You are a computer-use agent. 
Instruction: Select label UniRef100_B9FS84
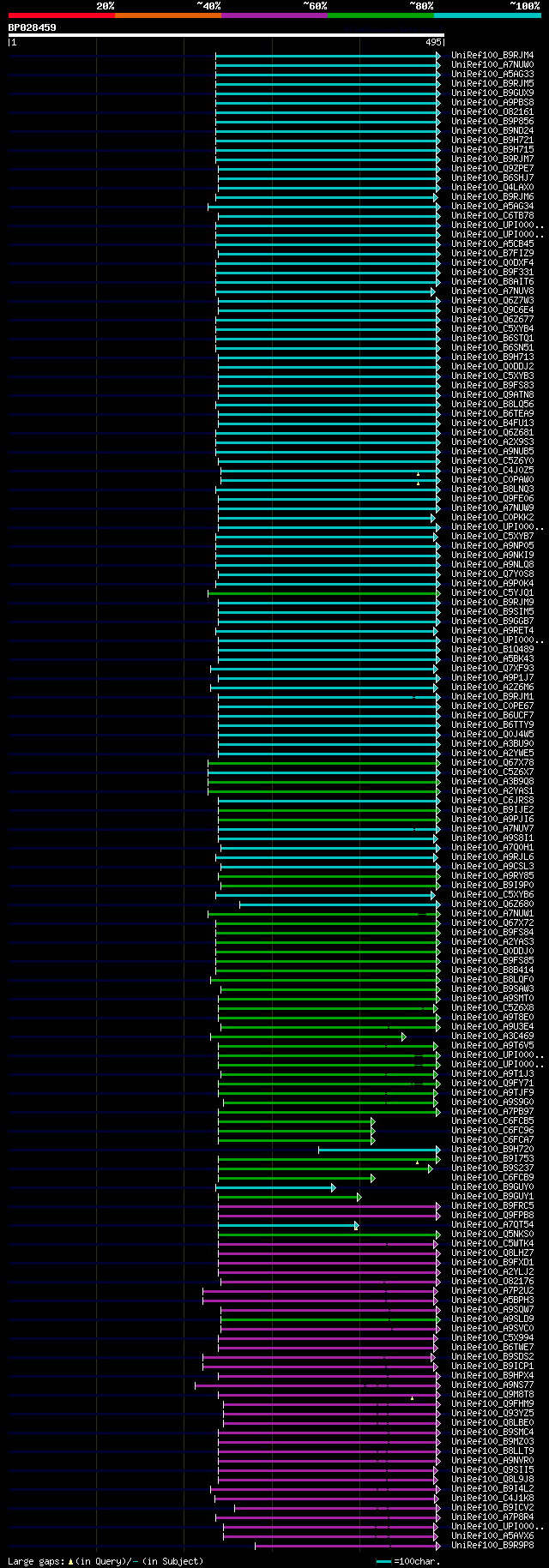(492, 933)
